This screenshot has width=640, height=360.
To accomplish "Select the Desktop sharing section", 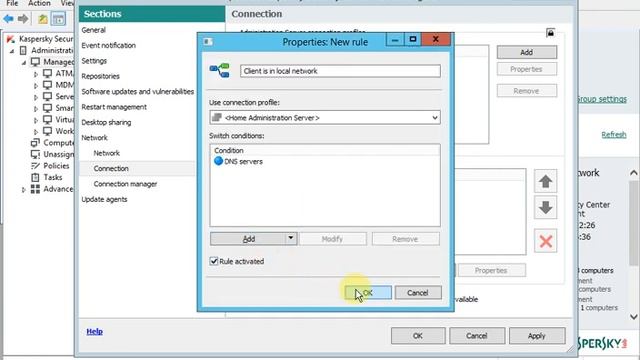I will point(106,122).
